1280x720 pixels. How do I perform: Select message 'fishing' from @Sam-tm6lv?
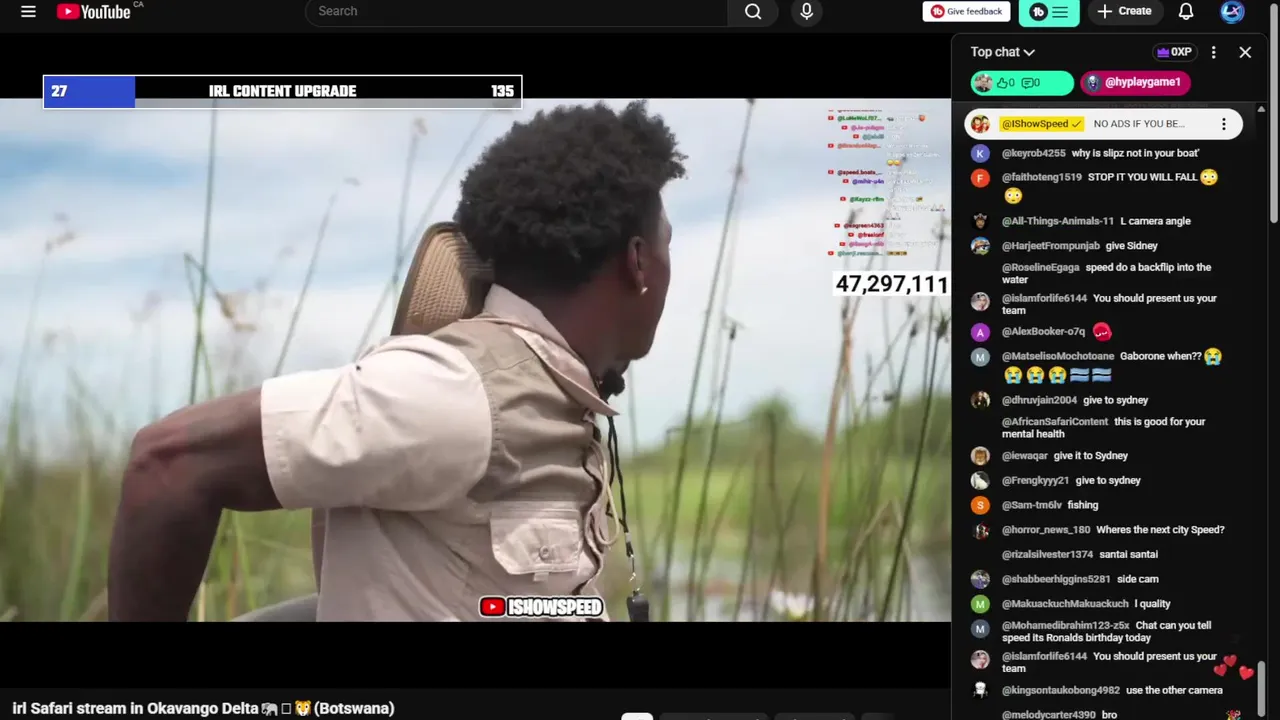[x=1082, y=505]
